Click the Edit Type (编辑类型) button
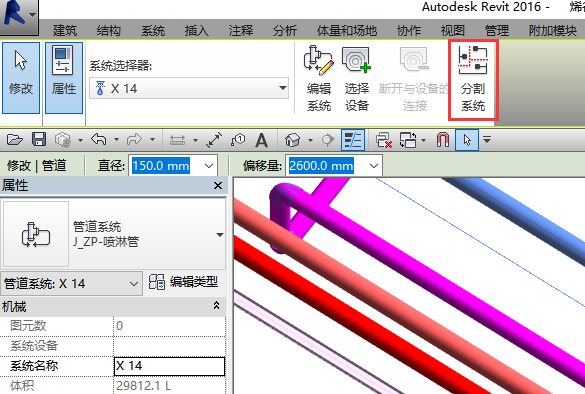 (x=183, y=282)
